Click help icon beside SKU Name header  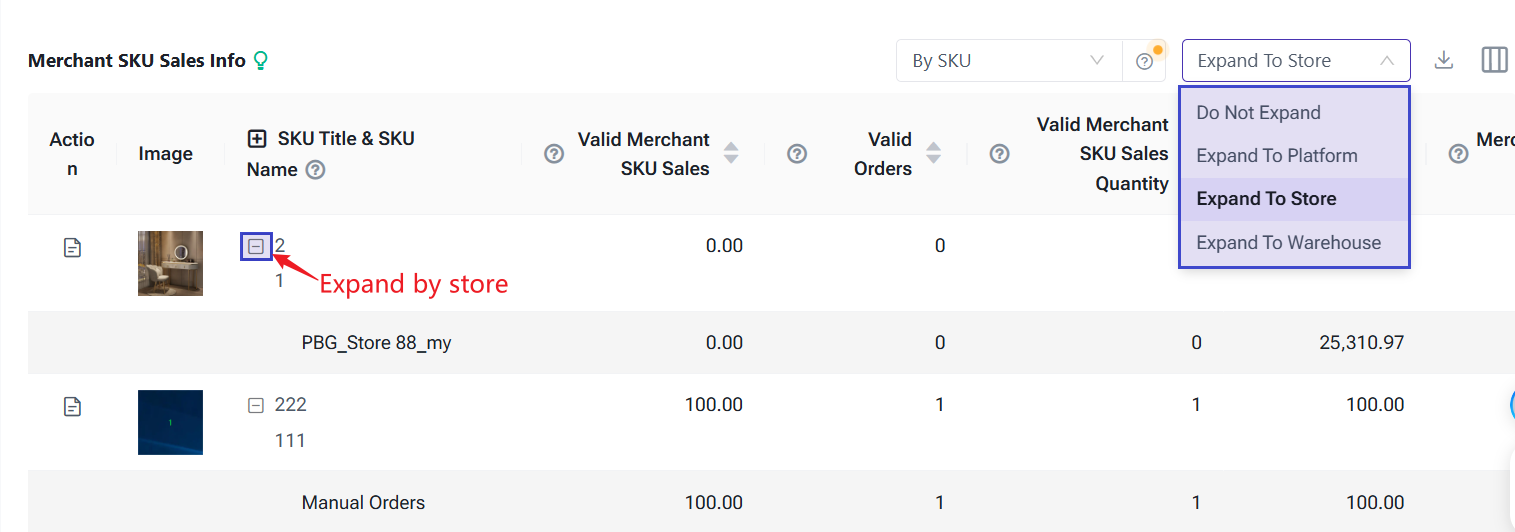315,170
